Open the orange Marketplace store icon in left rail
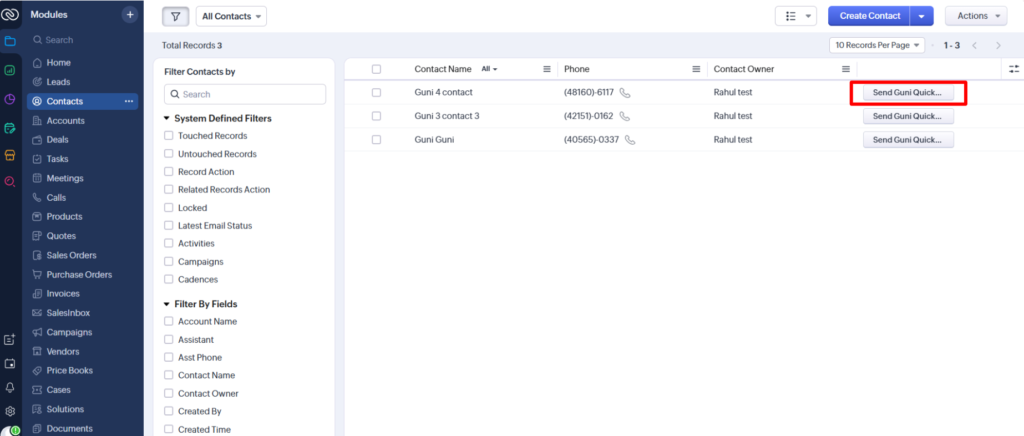The image size is (1024, 436). (10, 155)
